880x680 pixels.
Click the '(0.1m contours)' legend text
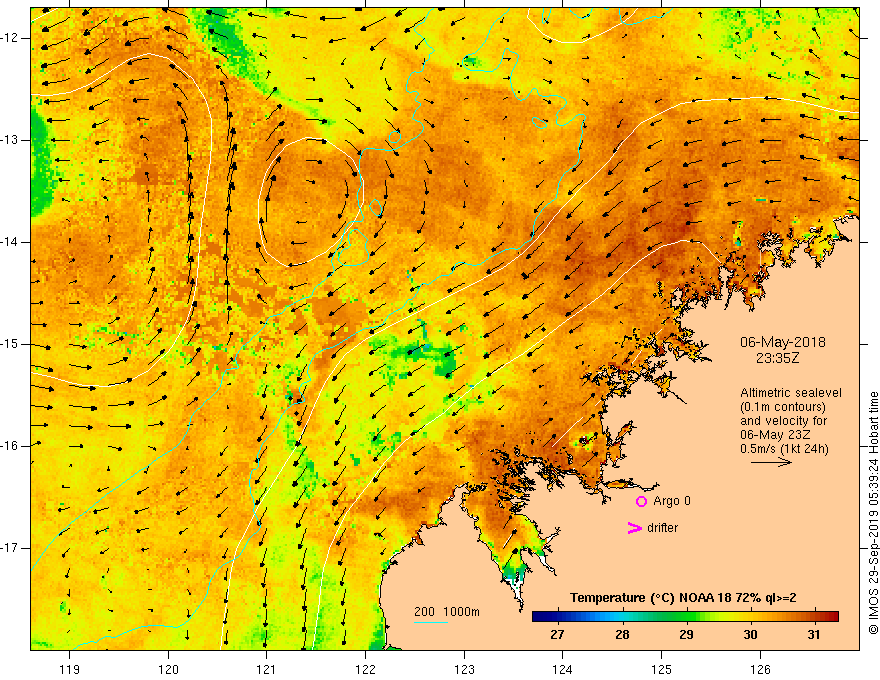[782, 407]
